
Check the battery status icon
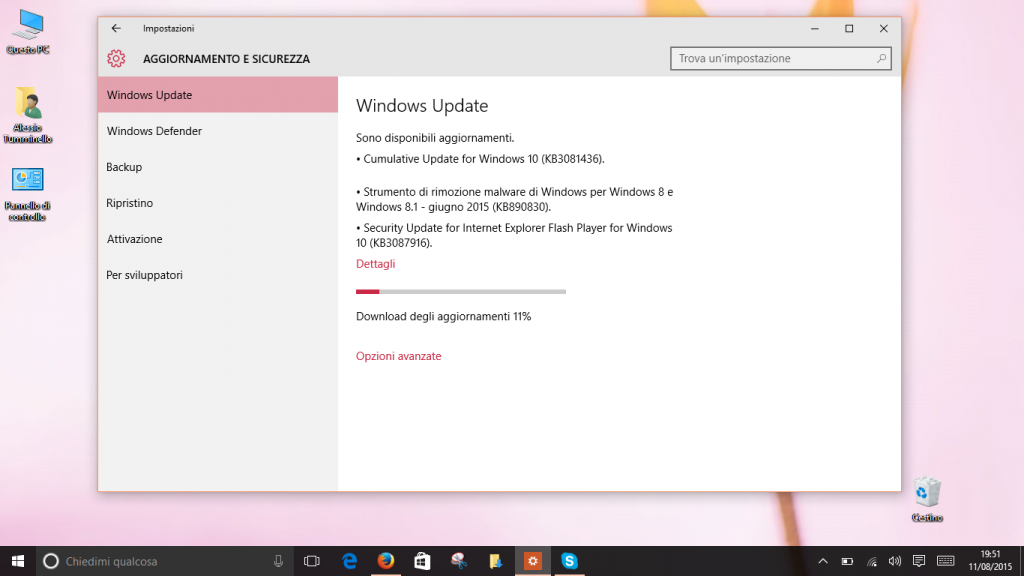[847, 561]
